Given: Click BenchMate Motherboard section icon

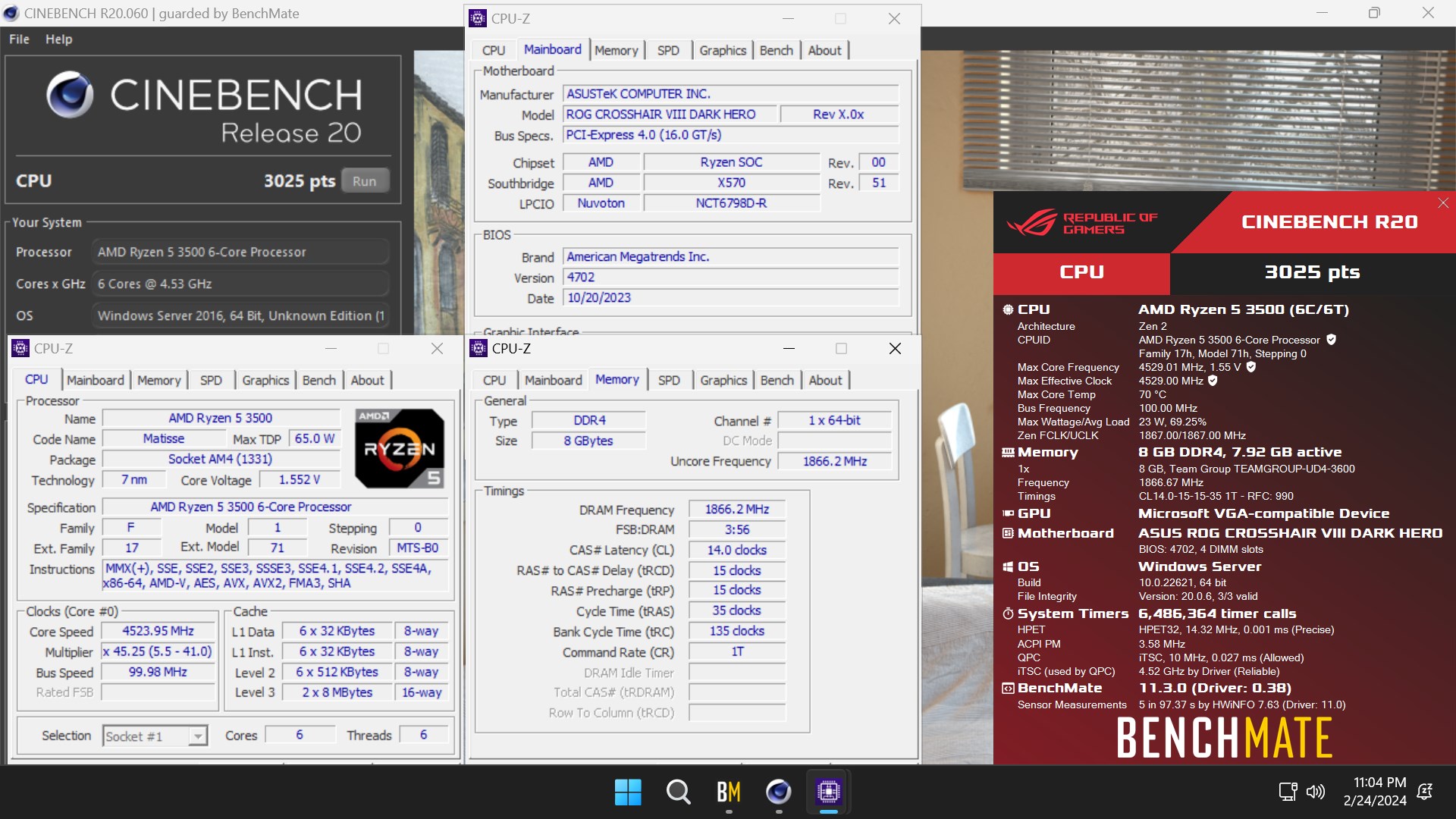Looking at the screenshot, I should point(1008,533).
